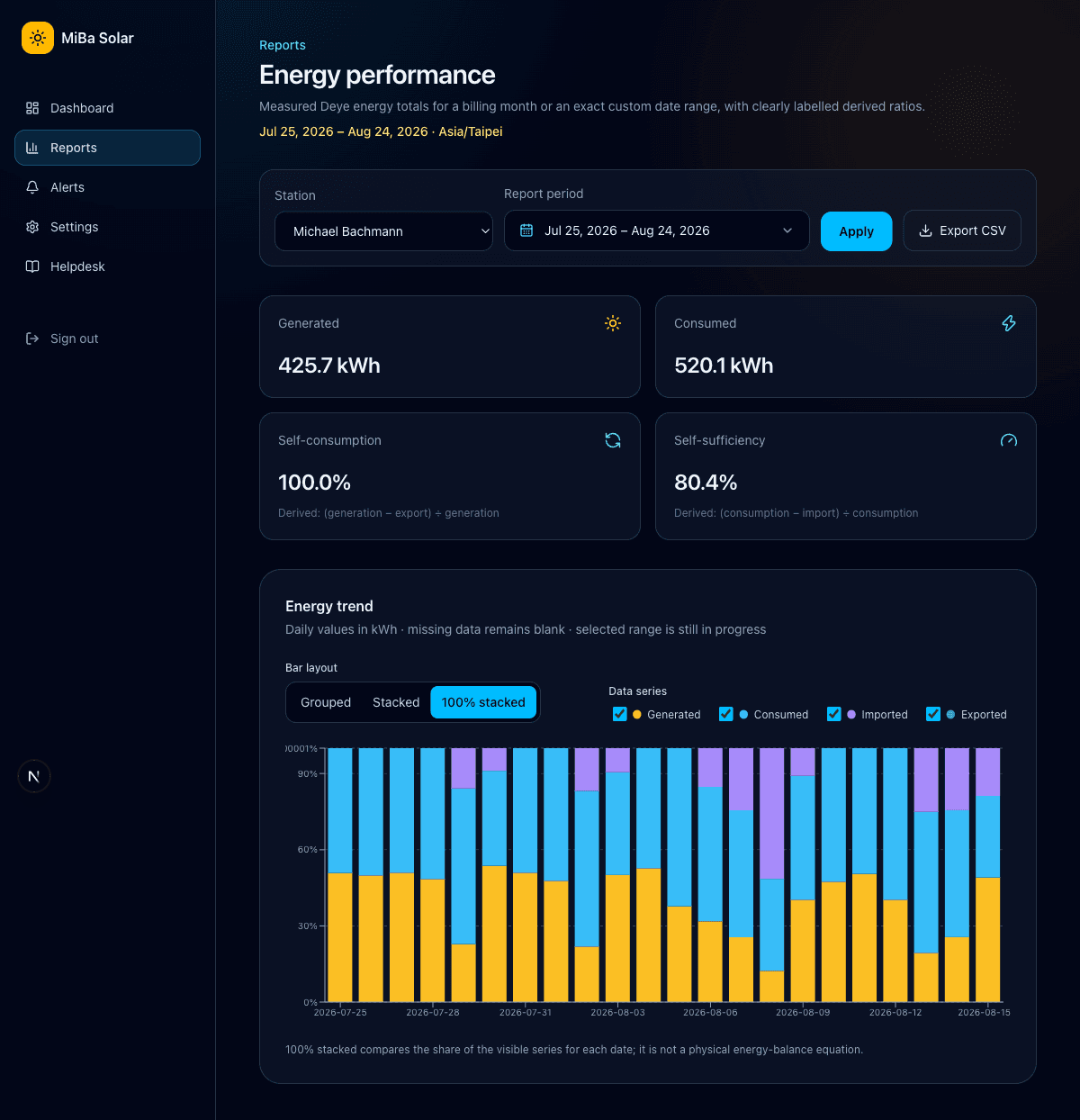
Task: Click the date range text under the title
Action: [381, 131]
